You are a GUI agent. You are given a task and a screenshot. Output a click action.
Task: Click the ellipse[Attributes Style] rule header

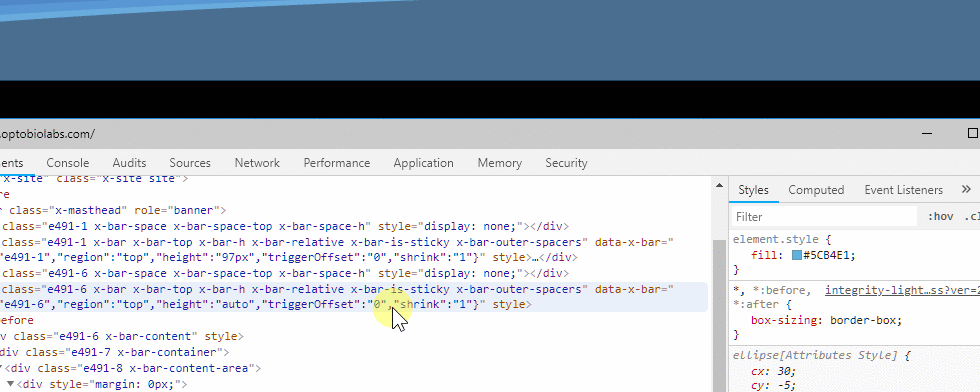821,355
